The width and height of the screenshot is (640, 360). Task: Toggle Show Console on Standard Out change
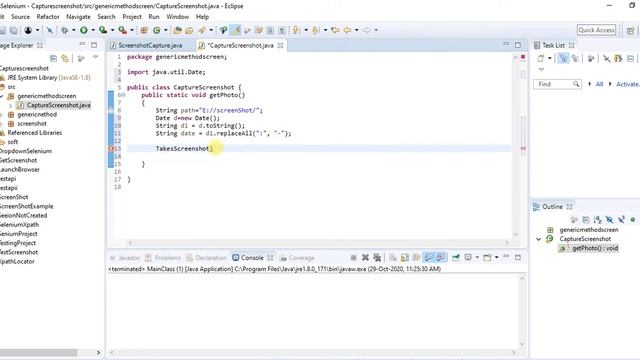pyautogui.click(x=429, y=258)
